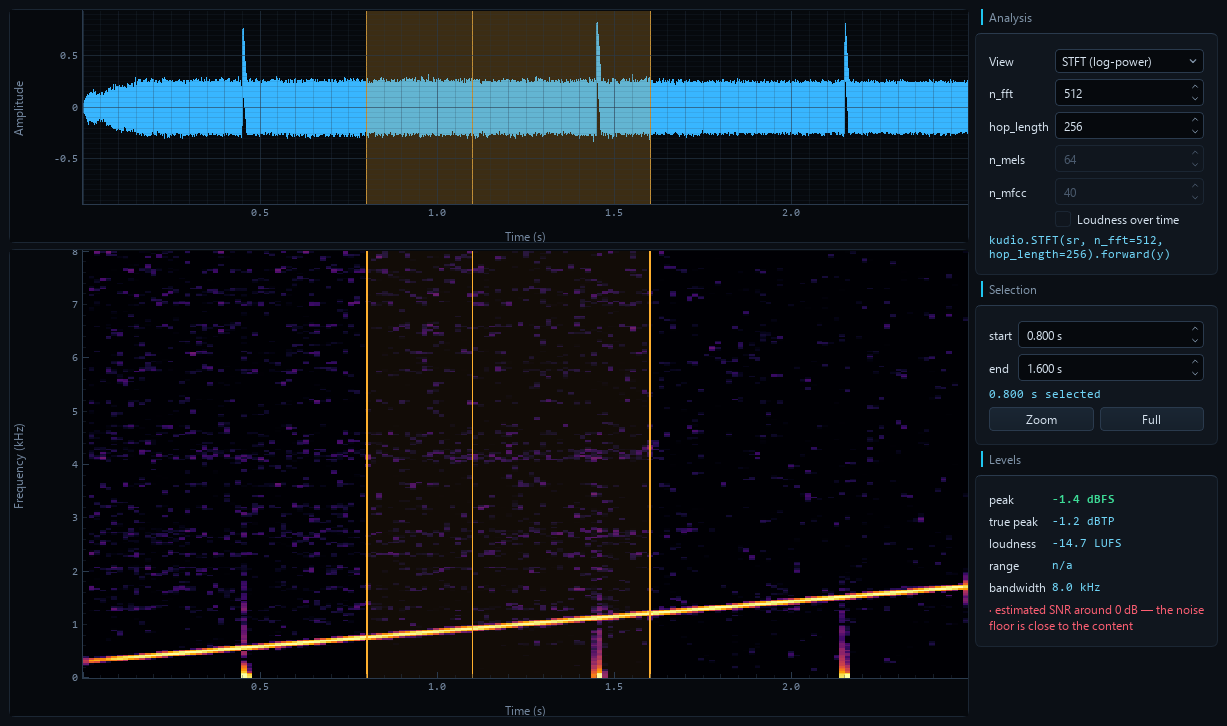Open the View dropdown showing STFT (log-power)
Viewport: 1227px width, 726px height.
(x=1129, y=62)
